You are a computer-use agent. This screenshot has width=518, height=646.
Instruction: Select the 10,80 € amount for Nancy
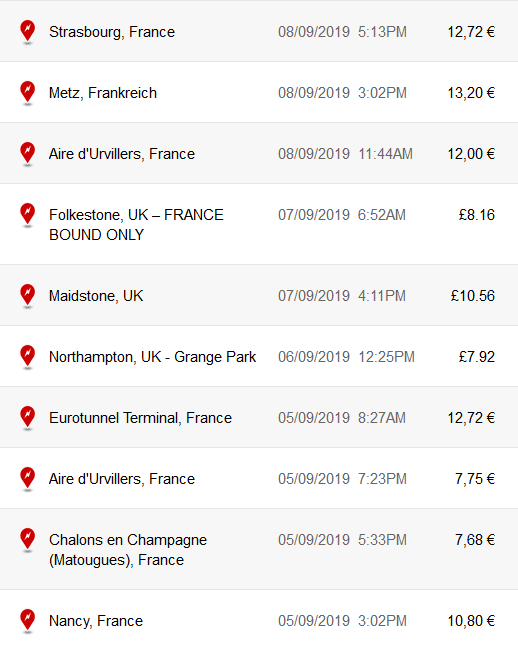click(471, 621)
